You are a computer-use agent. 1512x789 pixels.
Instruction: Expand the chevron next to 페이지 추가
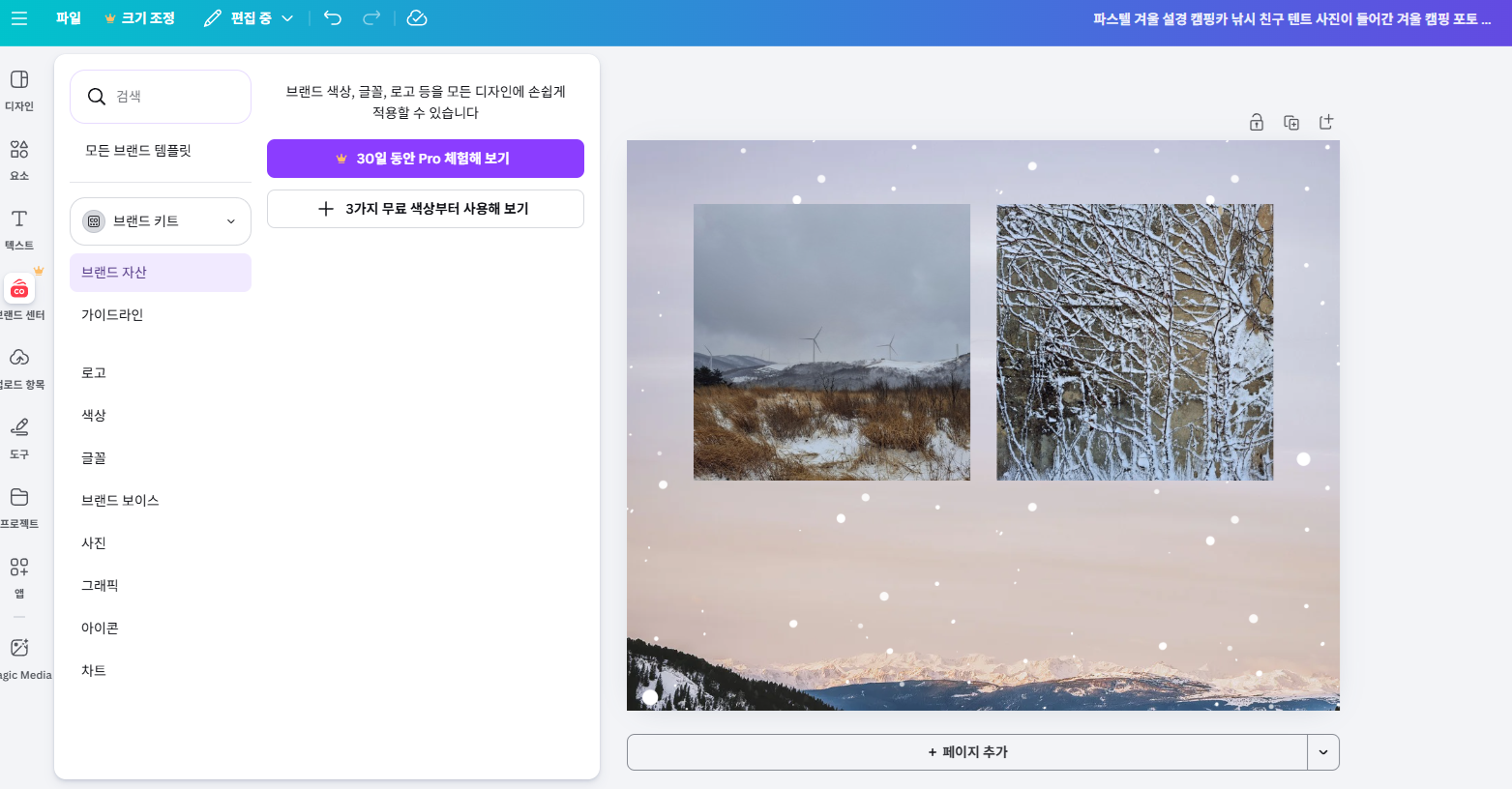(x=1322, y=751)
